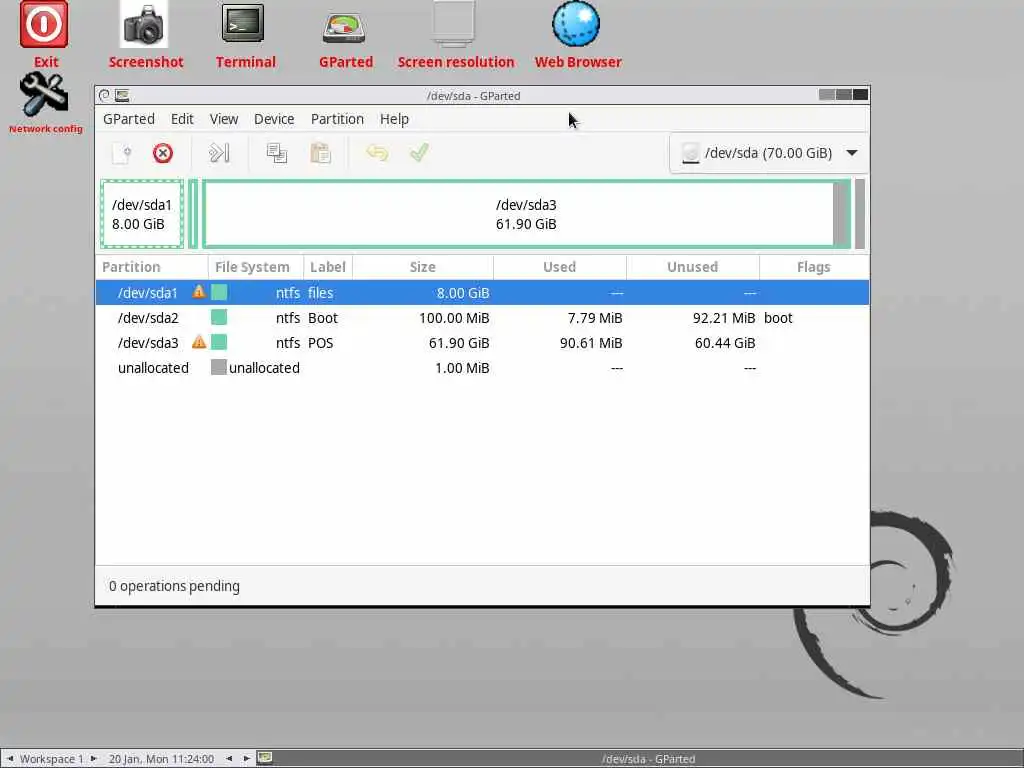Select the /dev/sda1 block in the disk map
Viewport: 1024px width, 768px height.
142,214
